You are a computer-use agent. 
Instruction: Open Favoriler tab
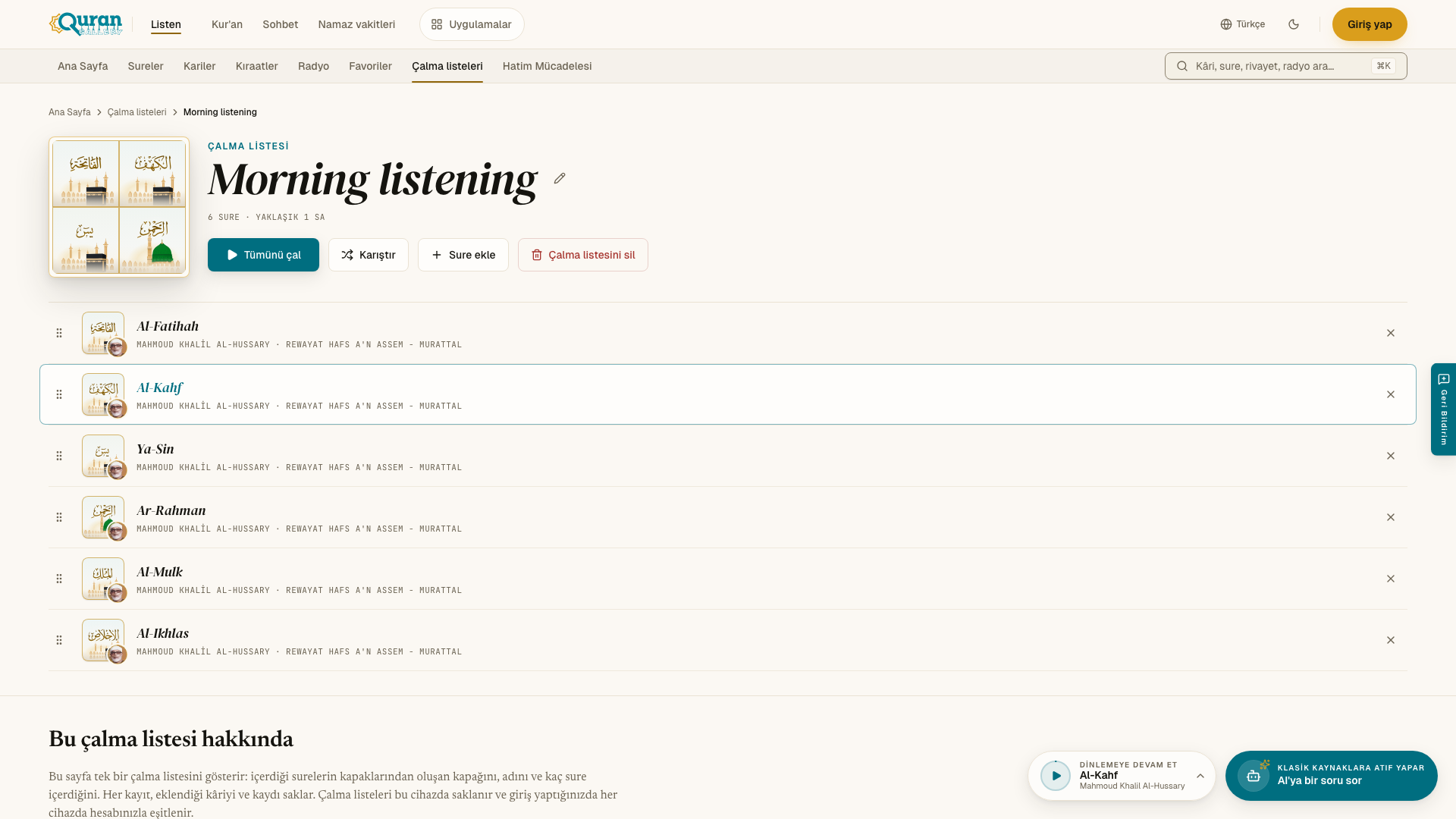(x=370, y=66)
